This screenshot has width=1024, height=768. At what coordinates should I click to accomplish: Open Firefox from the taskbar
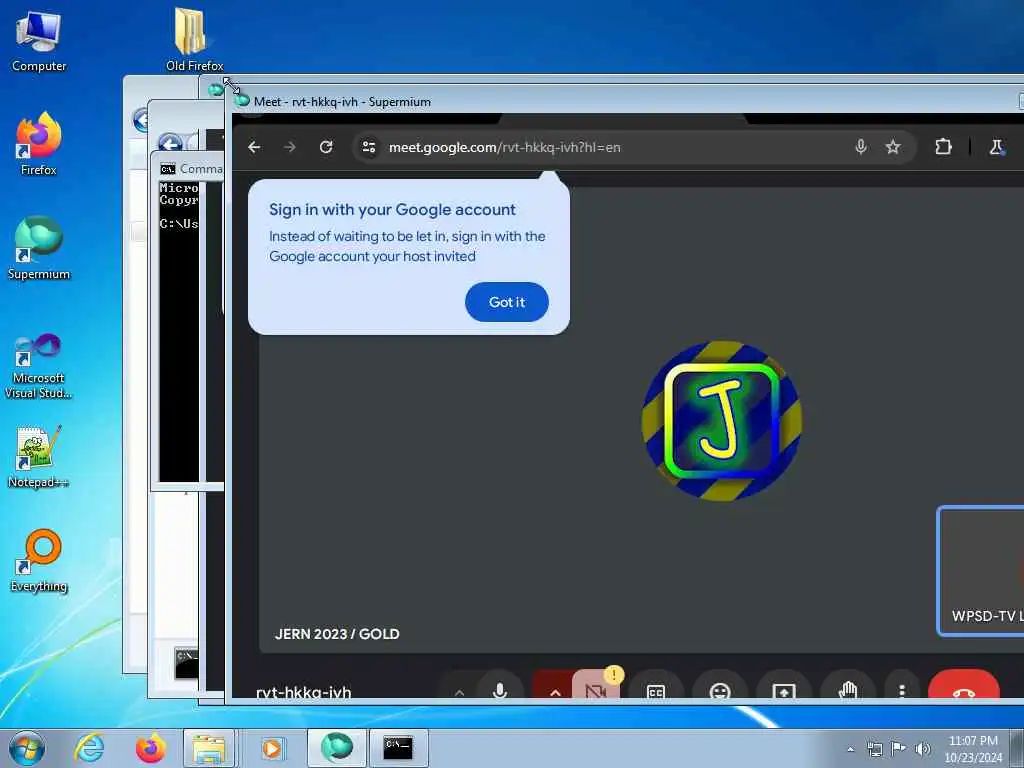point(150,748)
